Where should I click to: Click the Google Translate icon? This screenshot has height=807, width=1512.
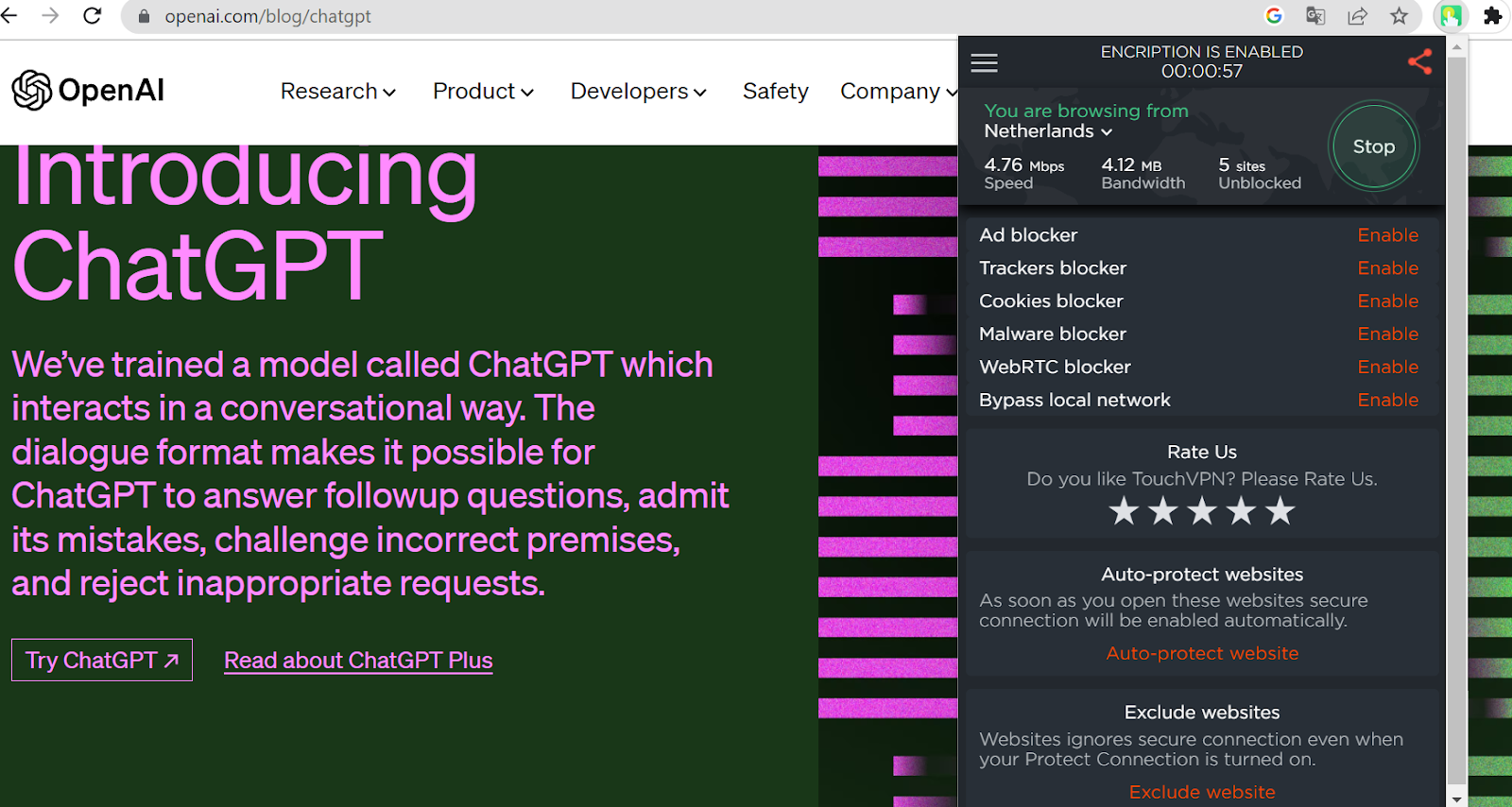1315,16
